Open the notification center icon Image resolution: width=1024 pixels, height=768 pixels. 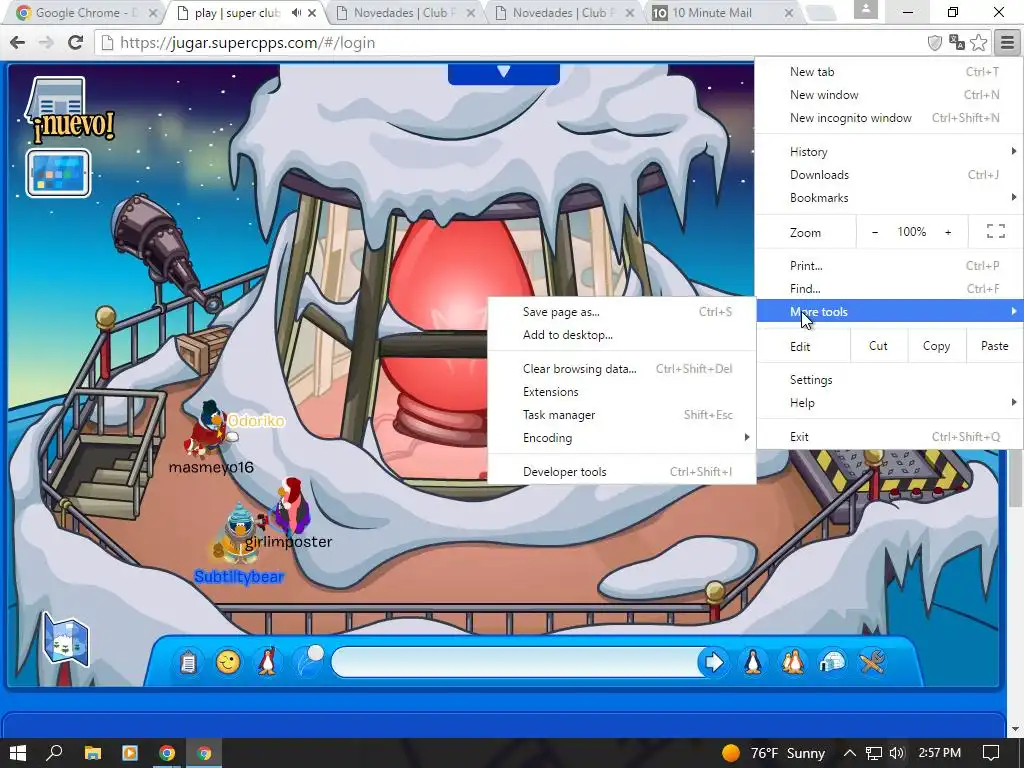click(991, 753)
